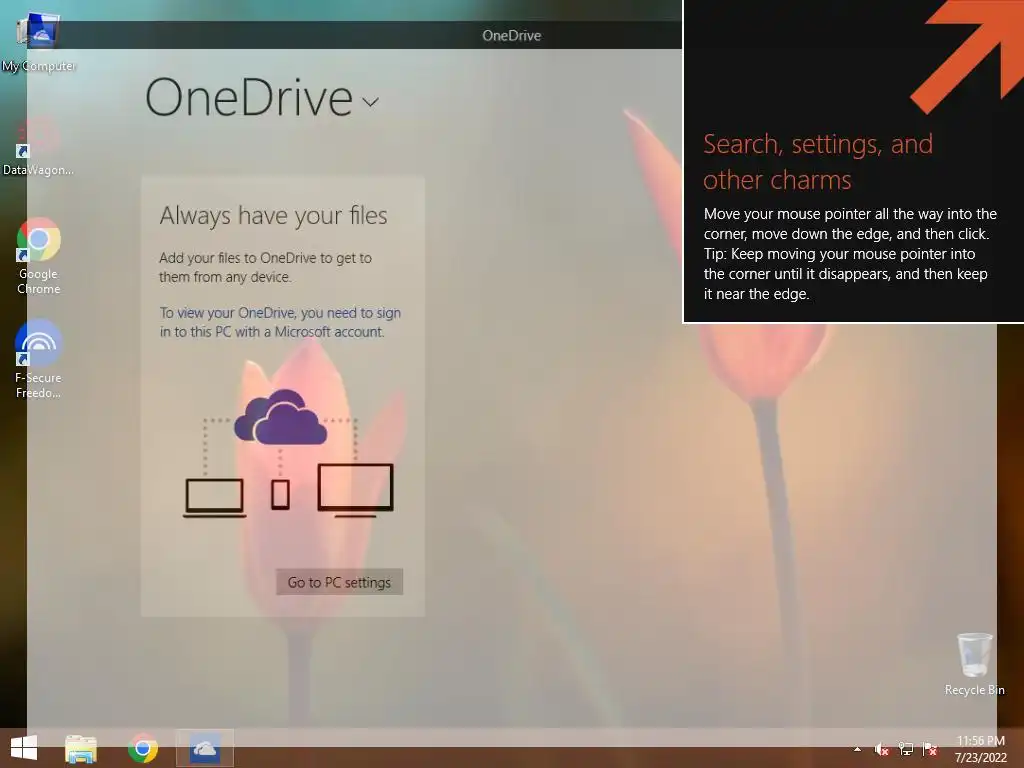Click the taskbar clock showing 11:56 PM
The image size is (1024, 768).
pyautogui.click(x=981, y=749)
